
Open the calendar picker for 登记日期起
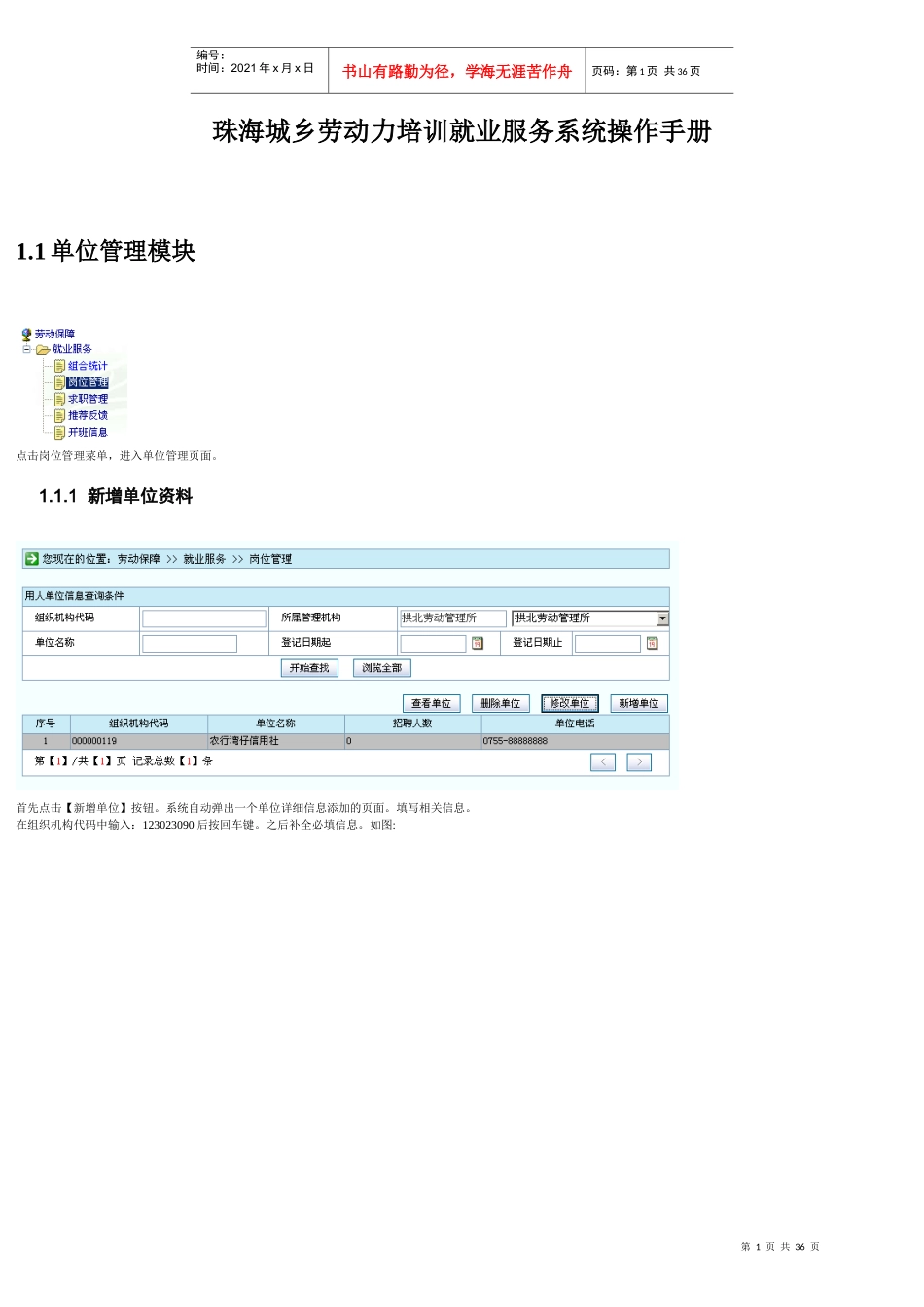(x=478, y=644)
